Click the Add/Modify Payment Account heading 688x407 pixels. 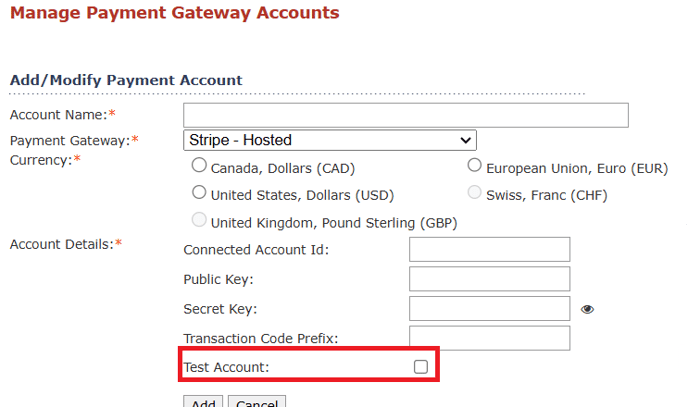(126, 80)
